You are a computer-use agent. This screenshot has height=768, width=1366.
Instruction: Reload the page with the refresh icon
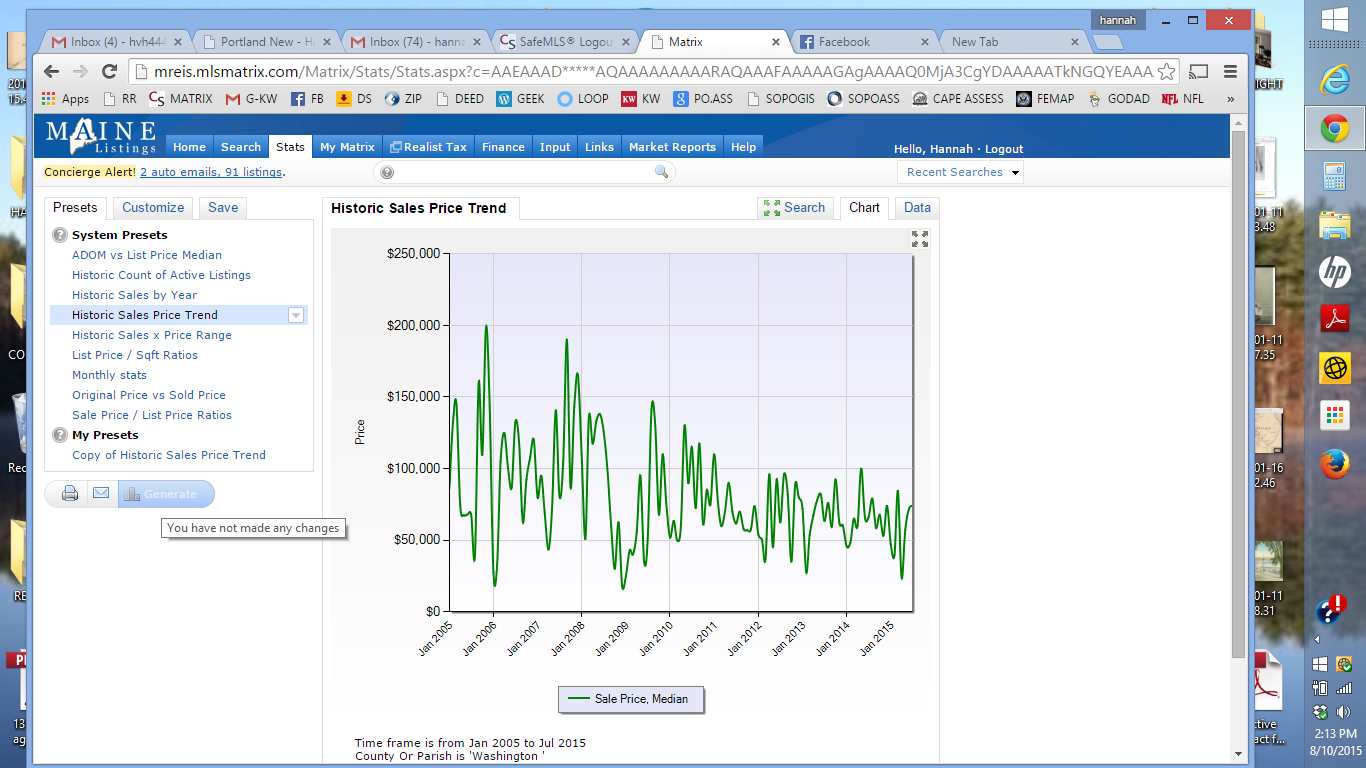point(110,72)
